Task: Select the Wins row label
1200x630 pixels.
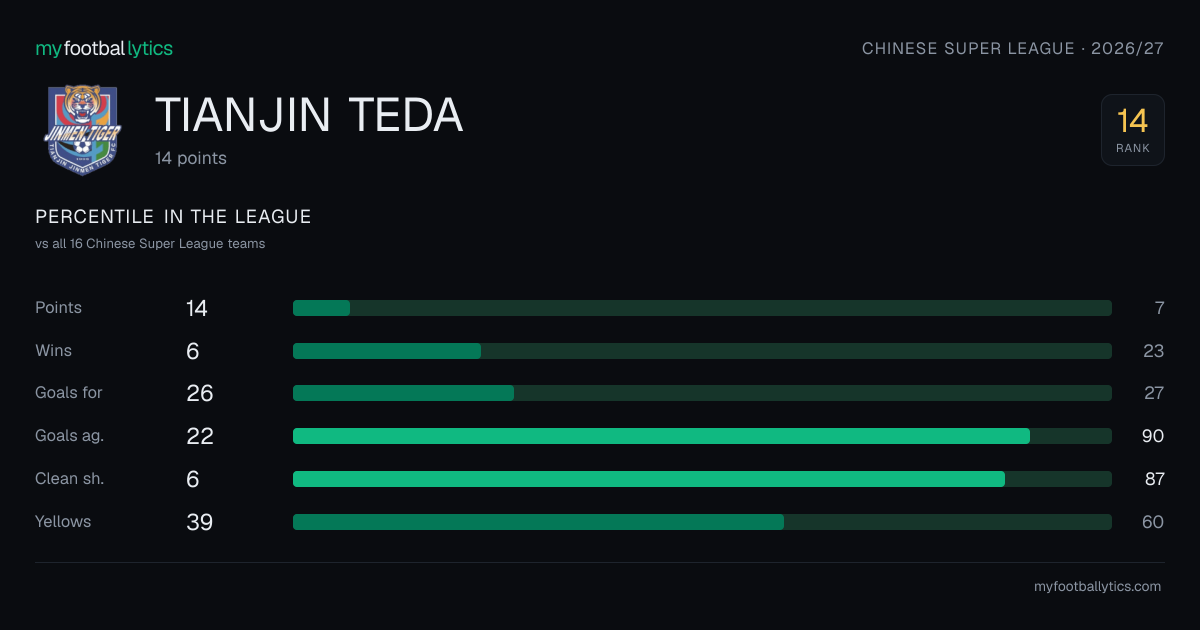Action: coord(53,351)
